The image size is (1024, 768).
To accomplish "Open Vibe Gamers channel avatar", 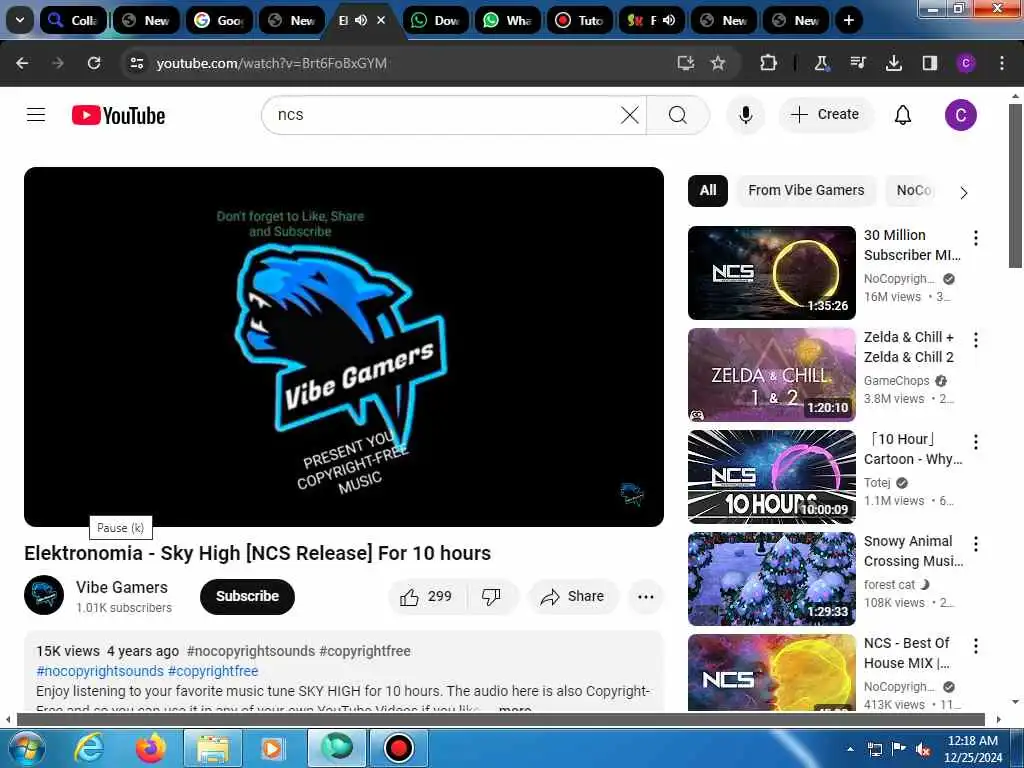I will [x=44, y=595].
